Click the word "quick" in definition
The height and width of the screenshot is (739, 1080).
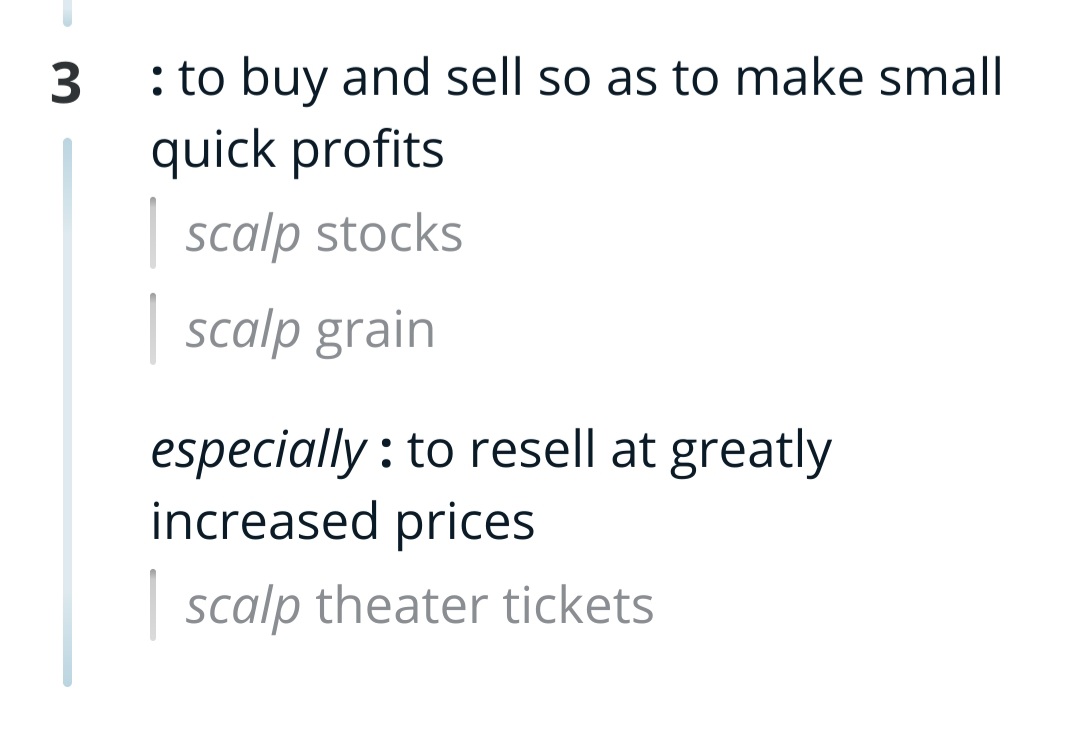coord(213,152)
